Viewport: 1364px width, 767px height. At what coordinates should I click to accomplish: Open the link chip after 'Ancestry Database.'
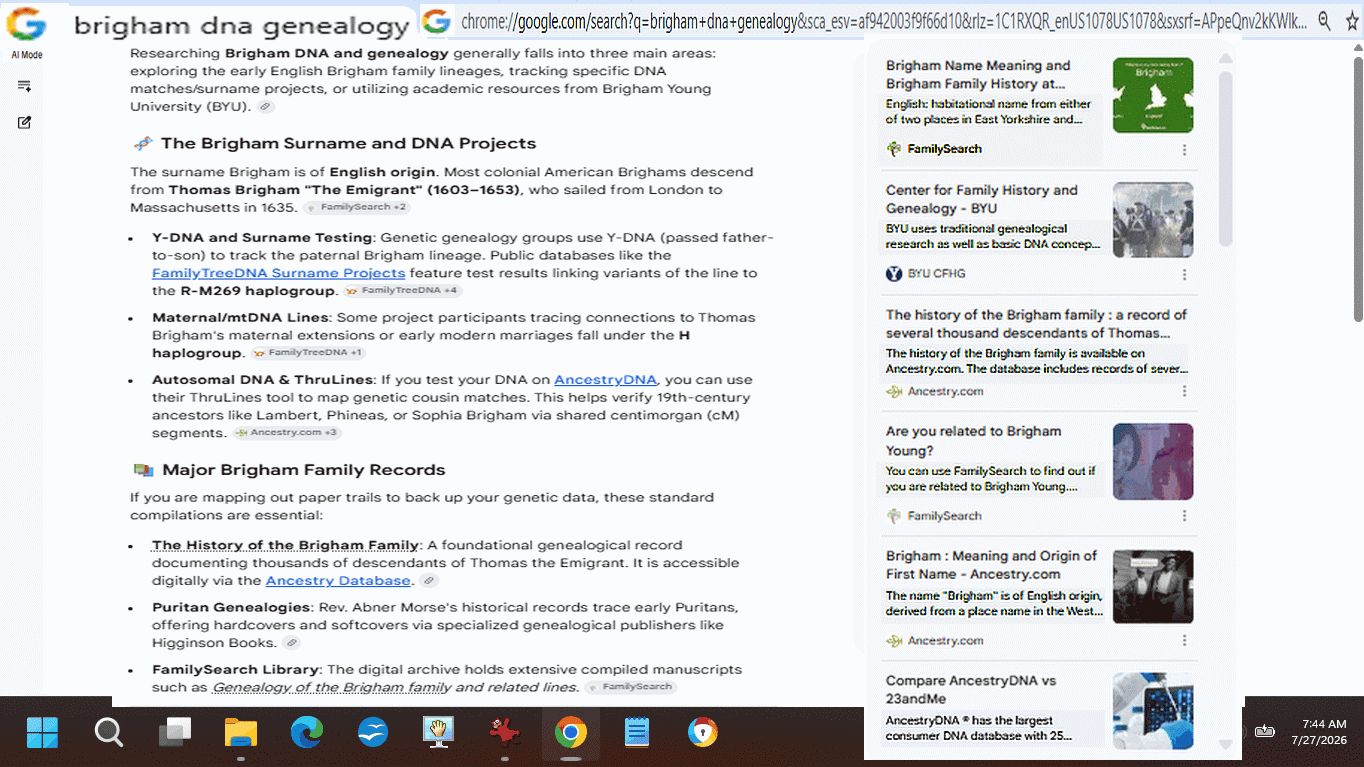coord(429,581)
